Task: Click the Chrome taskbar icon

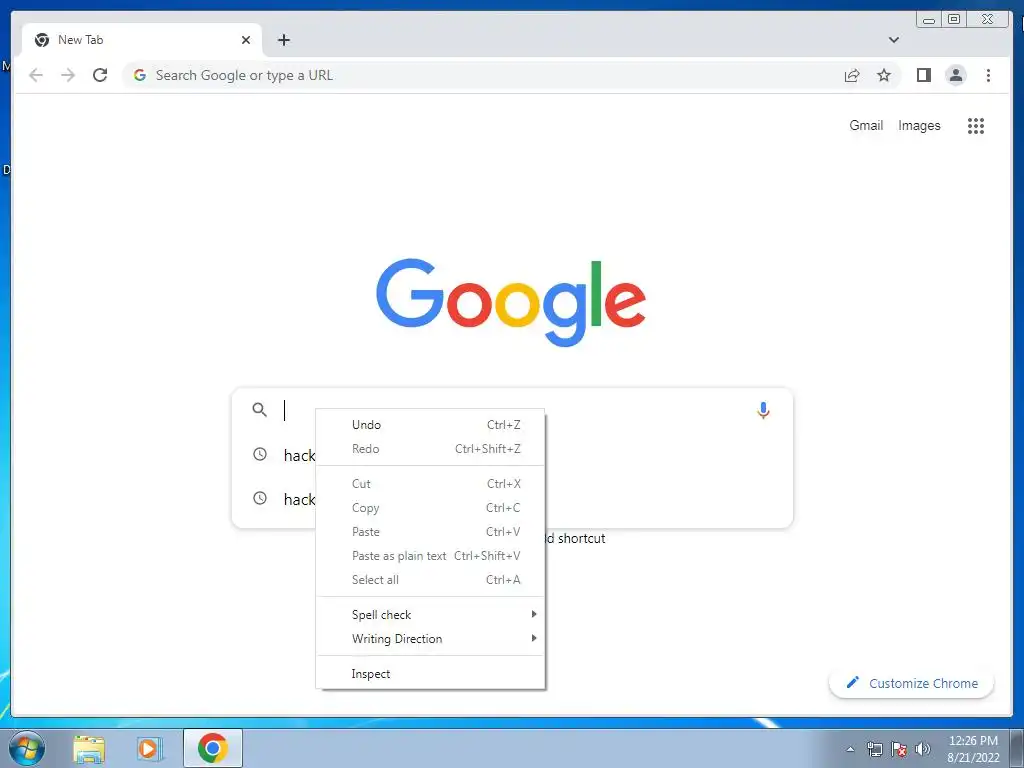Action: (x=212, y=748)
